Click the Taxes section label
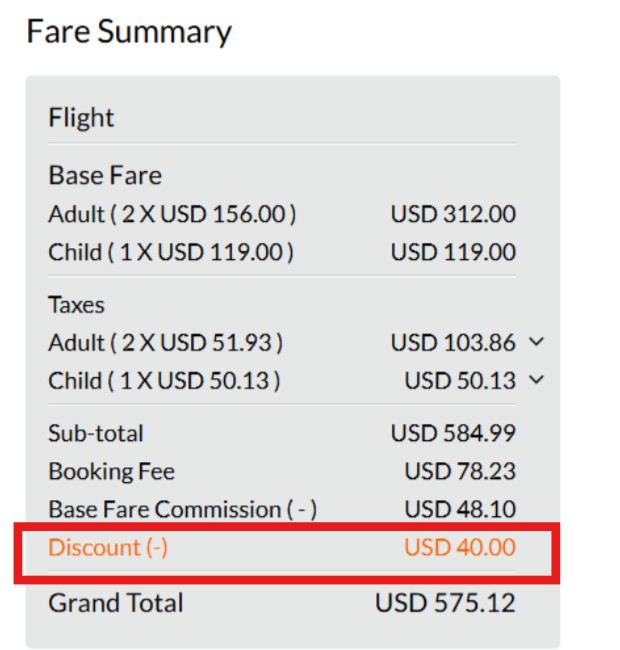 click(76, 305)
